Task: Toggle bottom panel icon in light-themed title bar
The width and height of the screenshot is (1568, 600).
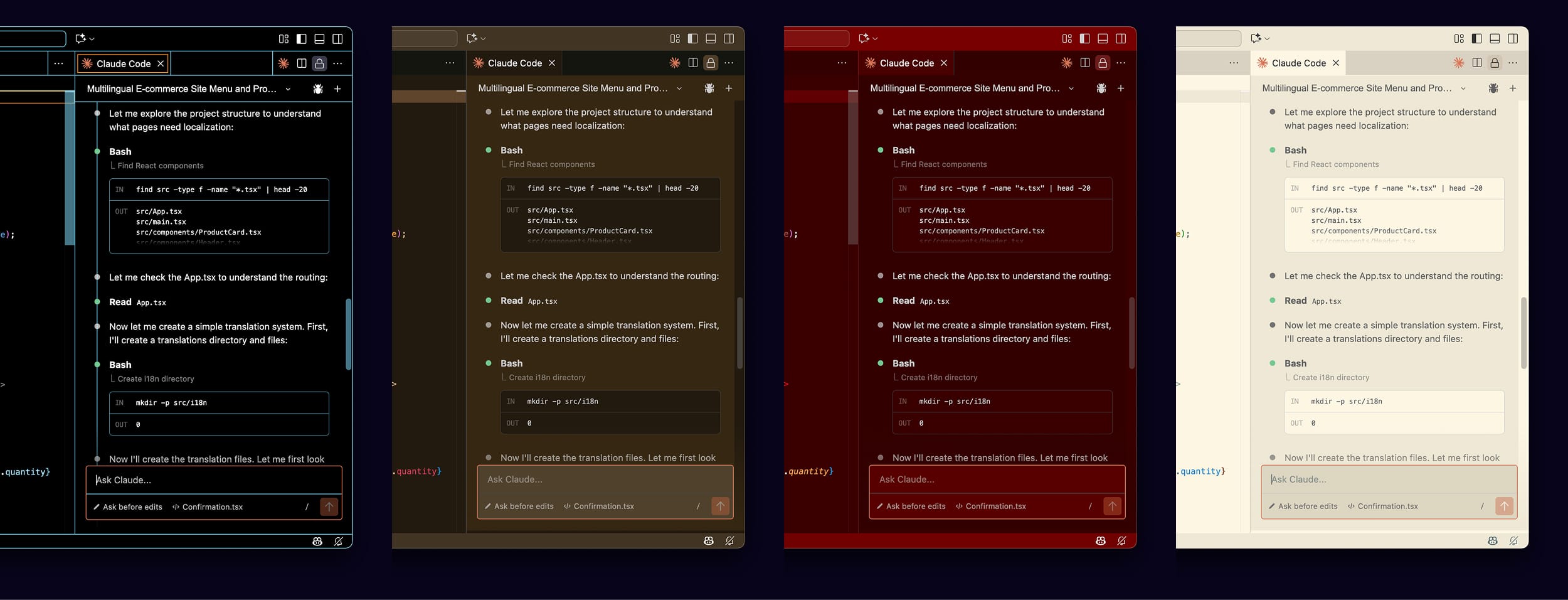Action: click(x=1495, y=39)
